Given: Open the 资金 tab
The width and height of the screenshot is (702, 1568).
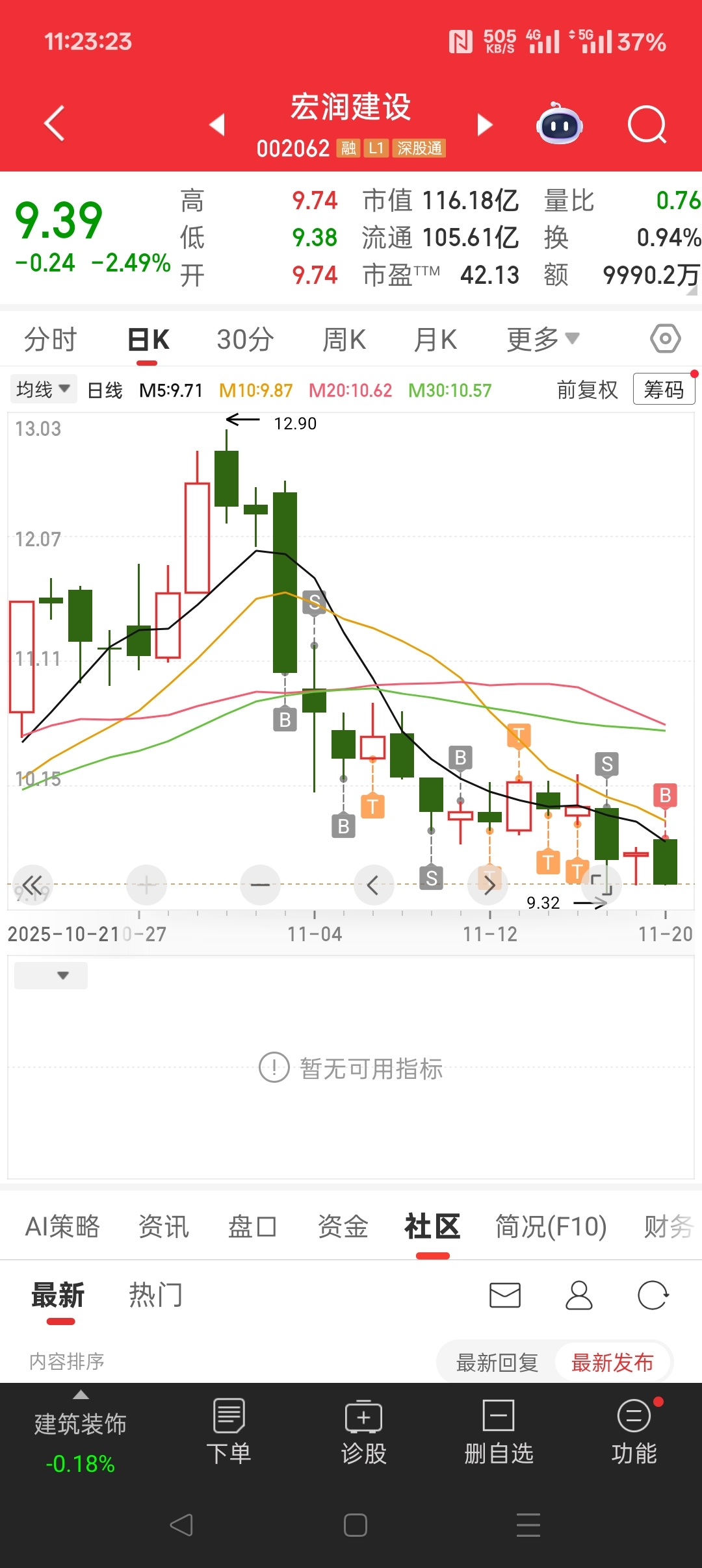Looking at the screenshot, I should (343, 1226).
